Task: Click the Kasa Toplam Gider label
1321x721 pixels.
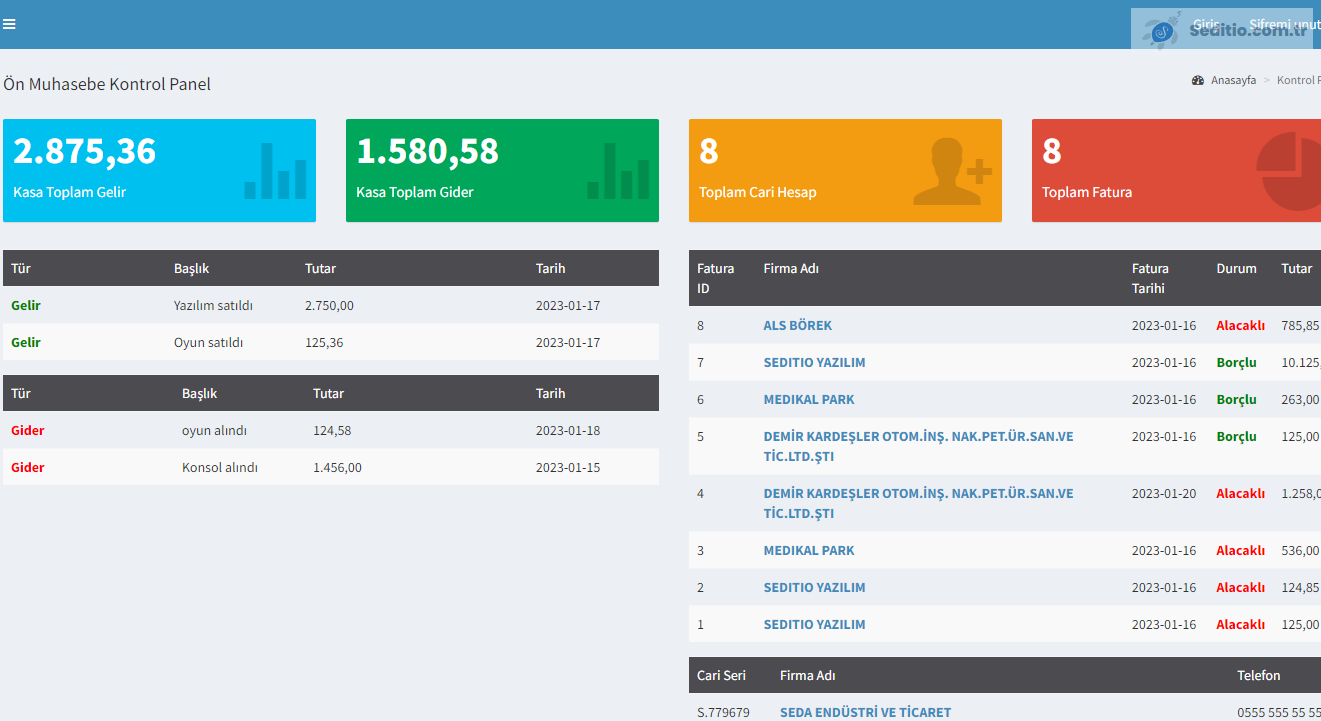Action: coord(415,192)
